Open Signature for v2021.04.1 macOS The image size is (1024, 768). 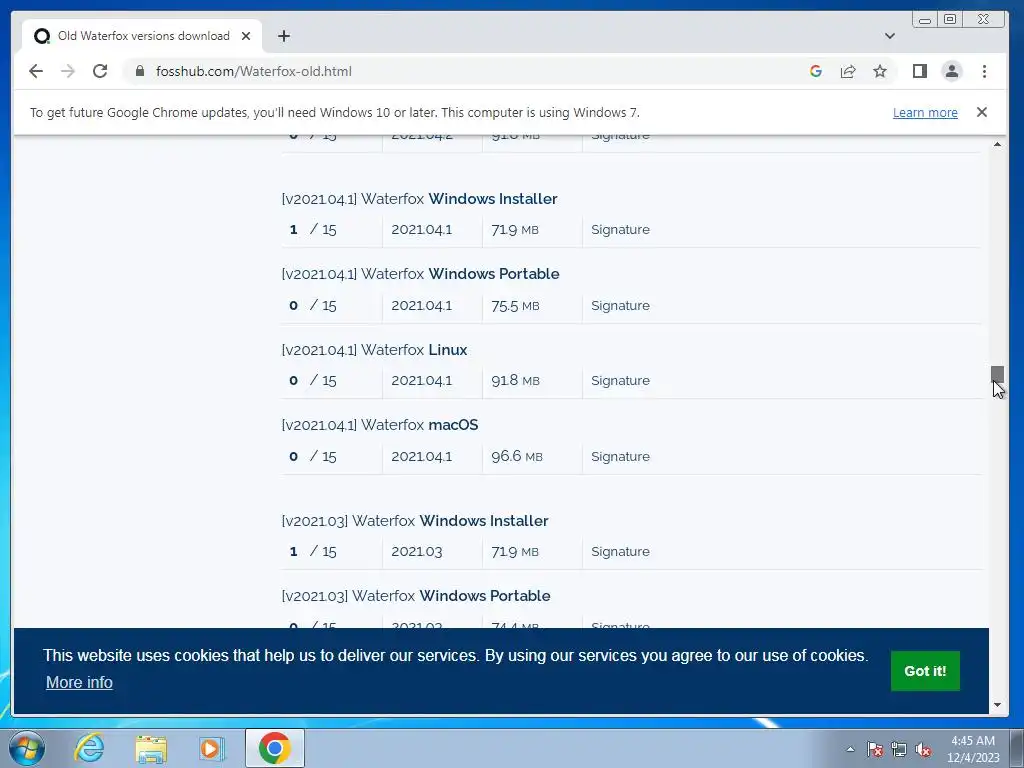coord(620,456)
